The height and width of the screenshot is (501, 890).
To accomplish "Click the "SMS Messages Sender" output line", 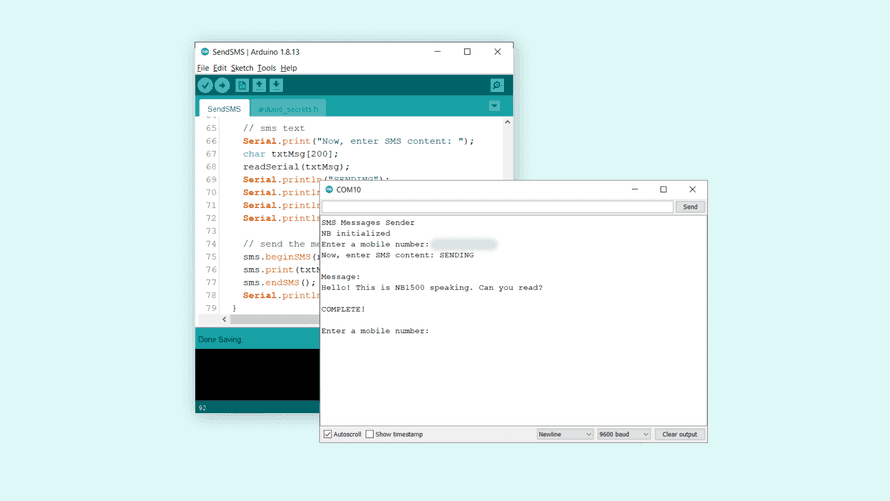I will [x=368, y=222].
